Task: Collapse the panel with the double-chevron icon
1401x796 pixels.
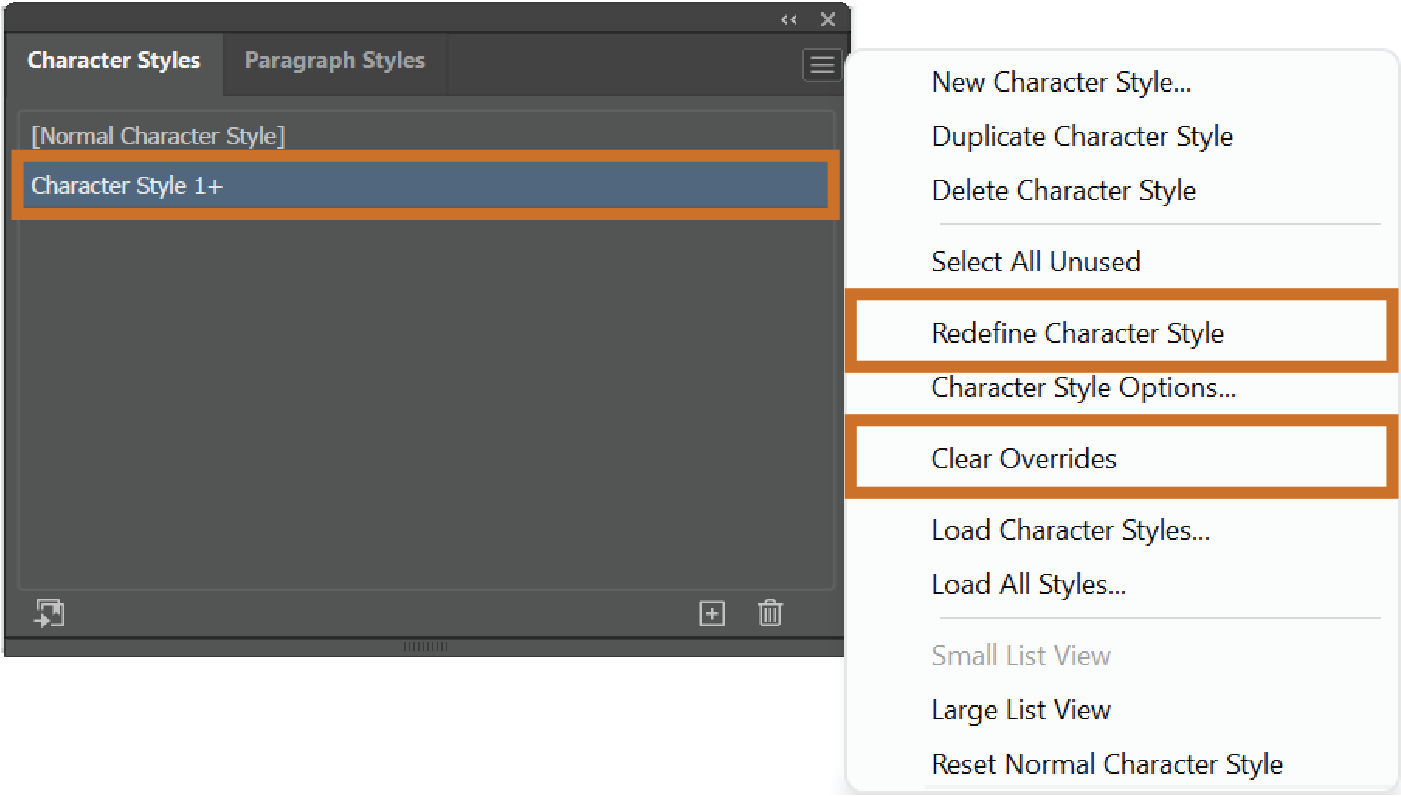Action: pyautogui.click(x=788, y=19)
